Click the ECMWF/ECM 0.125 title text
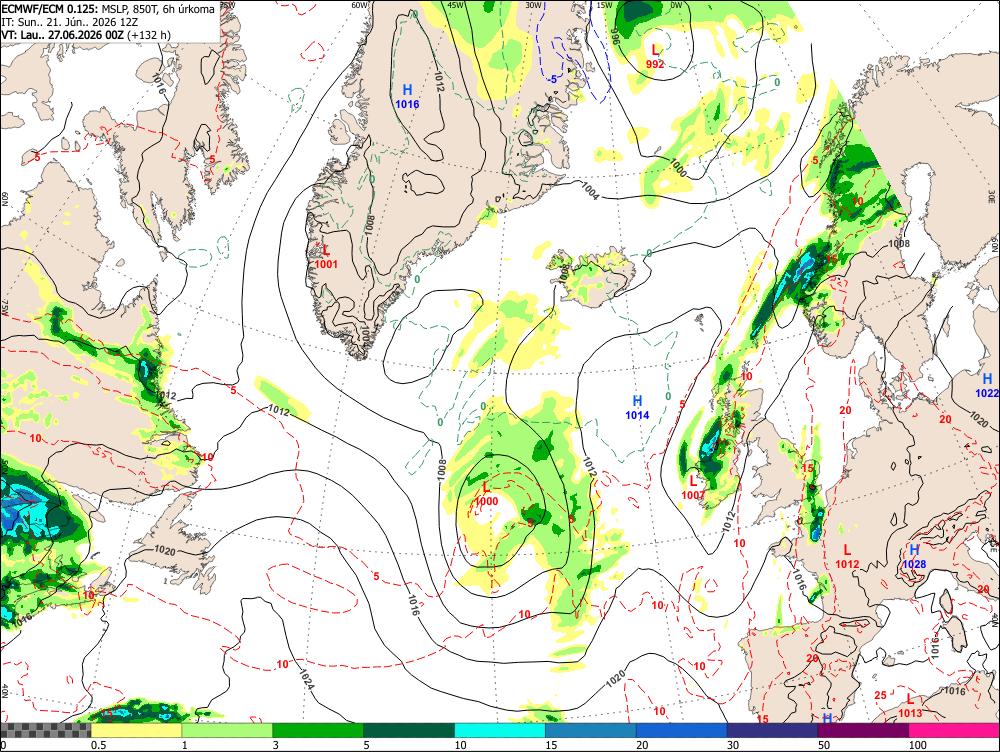Viewport: 1000px width, 752px height. 50,9
